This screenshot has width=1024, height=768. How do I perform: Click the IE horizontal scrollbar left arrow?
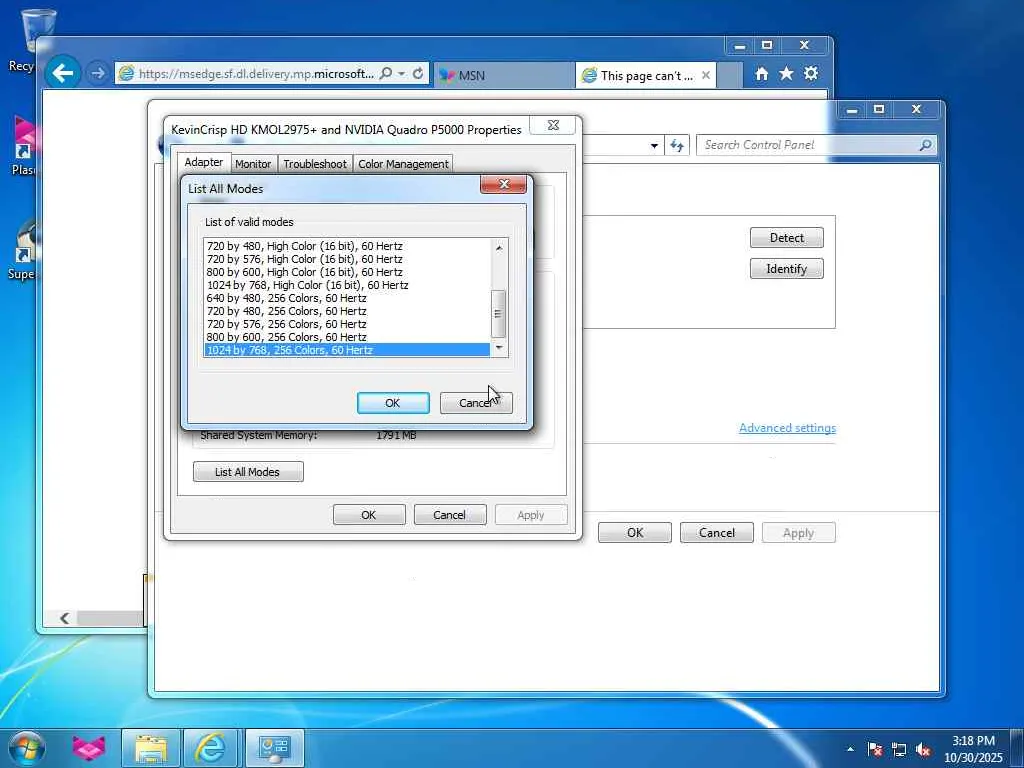click(64, 618)
